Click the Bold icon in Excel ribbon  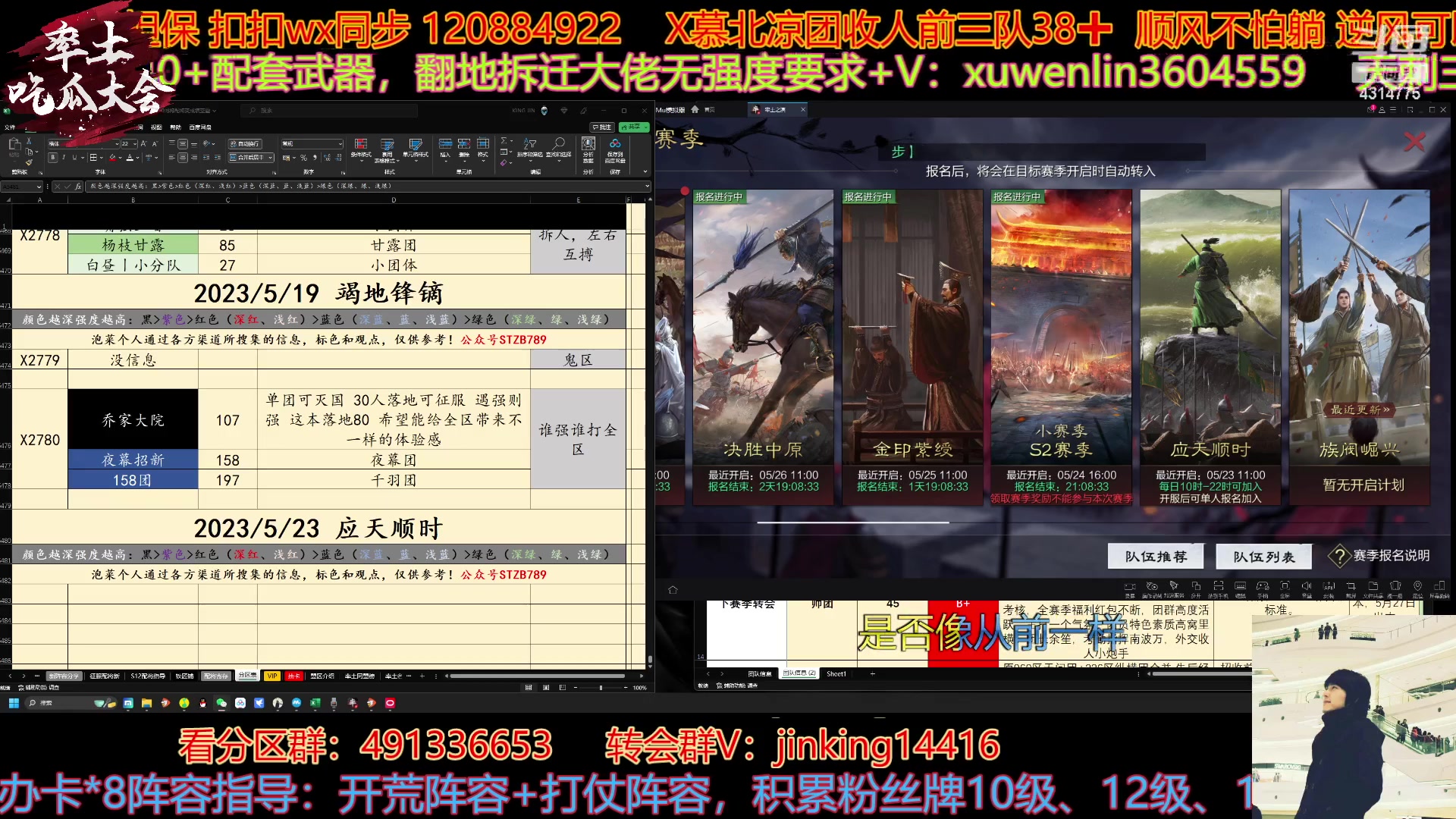pos(52,157)
